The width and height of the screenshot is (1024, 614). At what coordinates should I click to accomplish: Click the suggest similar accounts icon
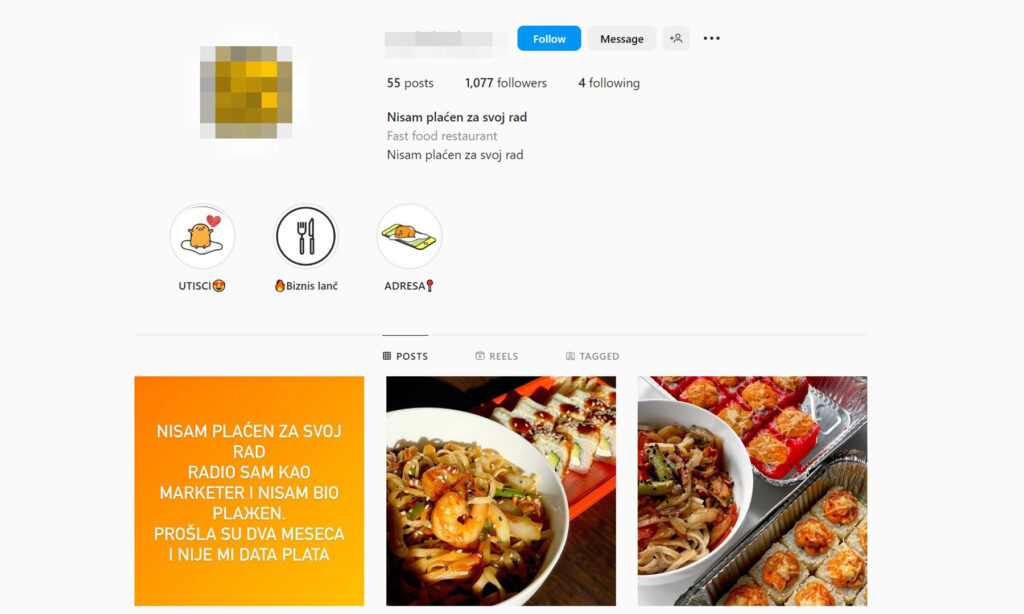point(676,39)
